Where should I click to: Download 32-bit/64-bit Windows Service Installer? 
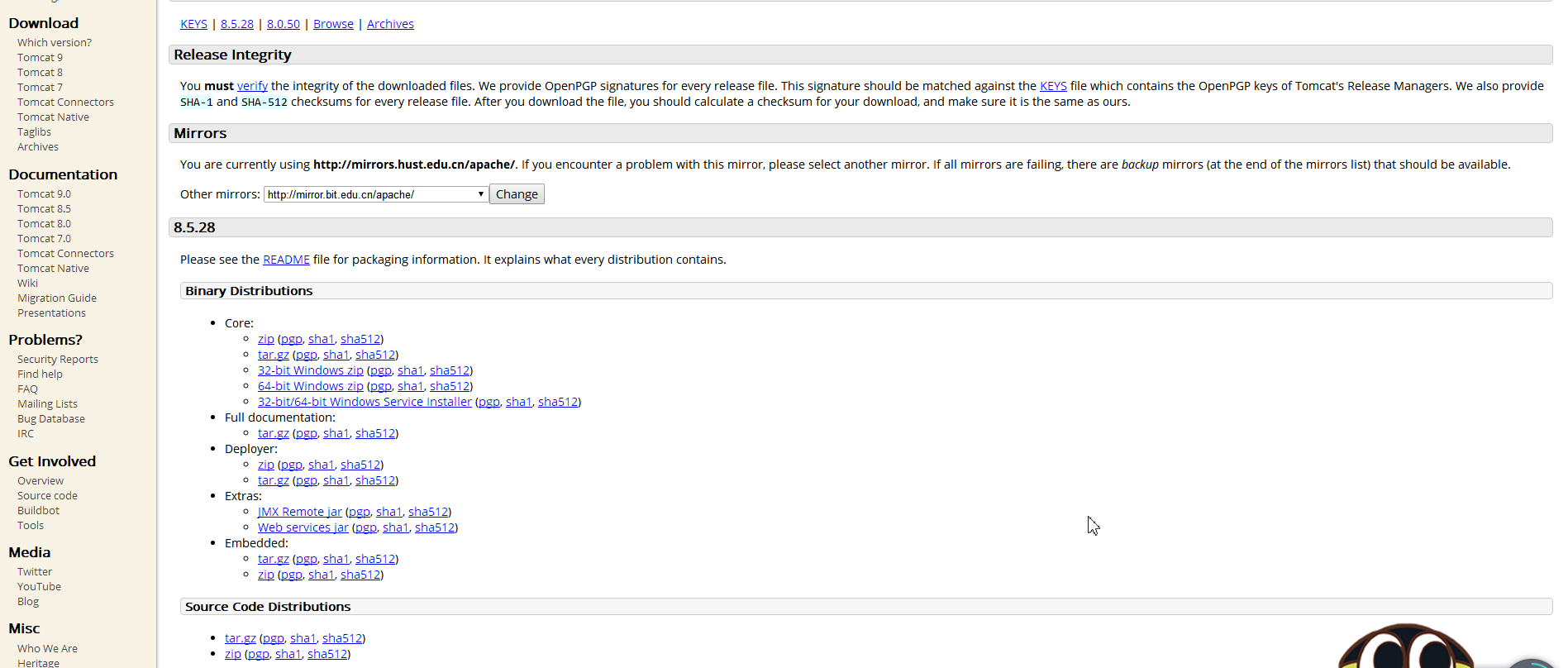click(365, 402)
